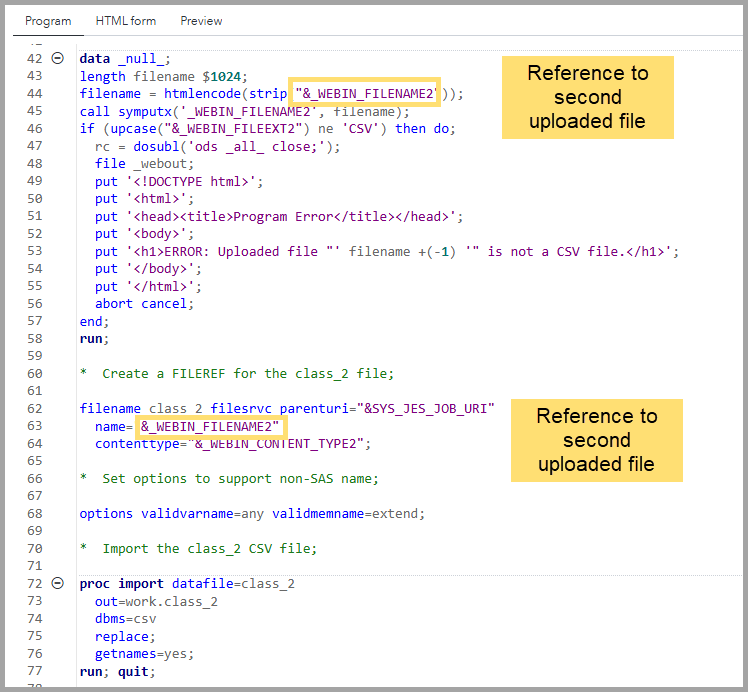Click line number 63 in the gutter

coord(34,426)
